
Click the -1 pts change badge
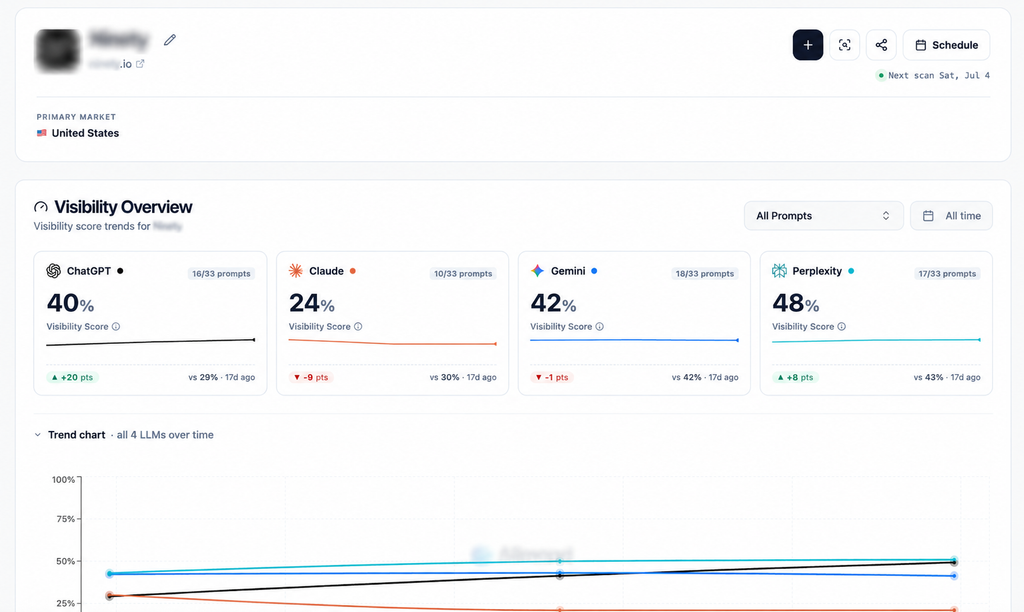click(x=552, y=378)
